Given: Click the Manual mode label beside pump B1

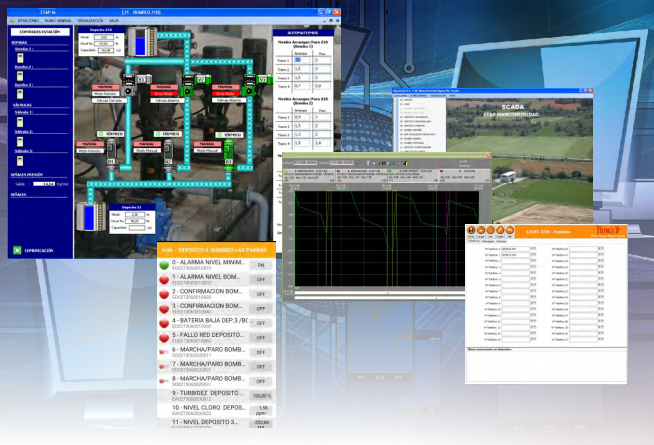Looking at the screenshot, I should [89, 144].
